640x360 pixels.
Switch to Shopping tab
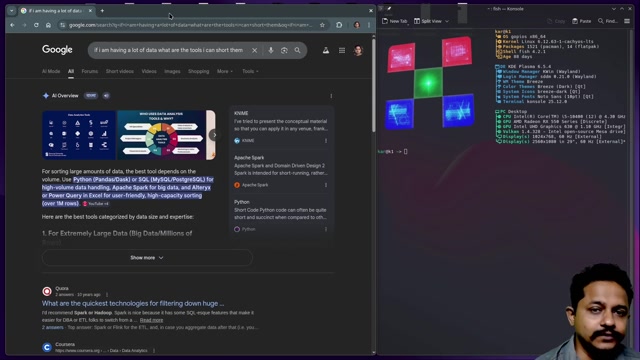pos(198,71)
